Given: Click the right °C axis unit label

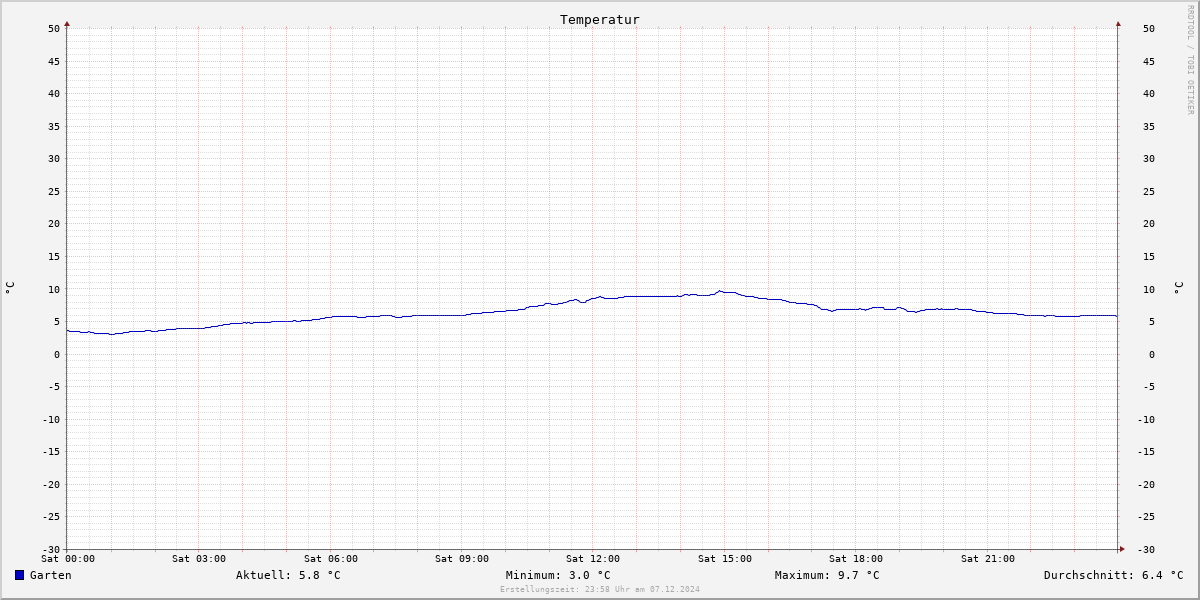Looking at the screenshot, I should [x=1178, y=288].
